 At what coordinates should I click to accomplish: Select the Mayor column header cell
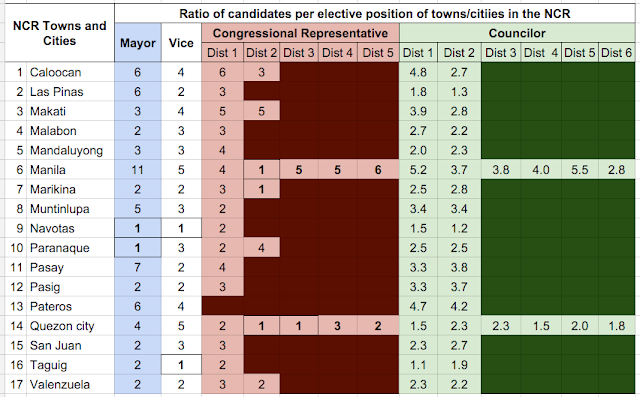click(138, 43)
